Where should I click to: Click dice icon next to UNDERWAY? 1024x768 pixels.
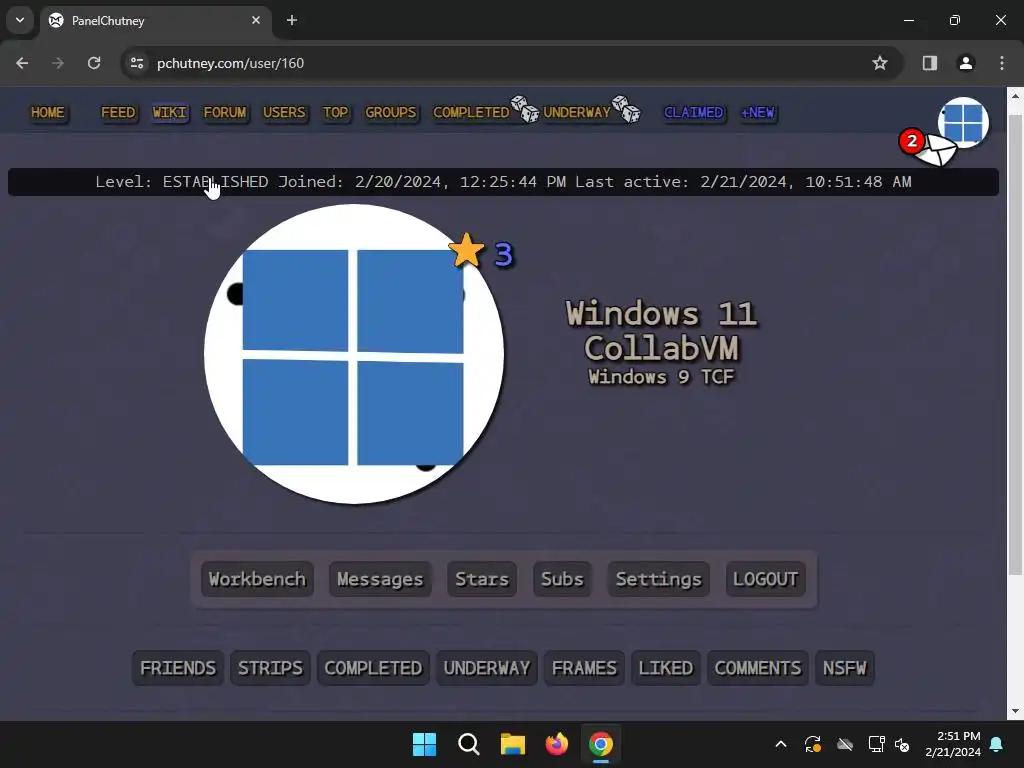pyautogui.click(x=626, y=109)
